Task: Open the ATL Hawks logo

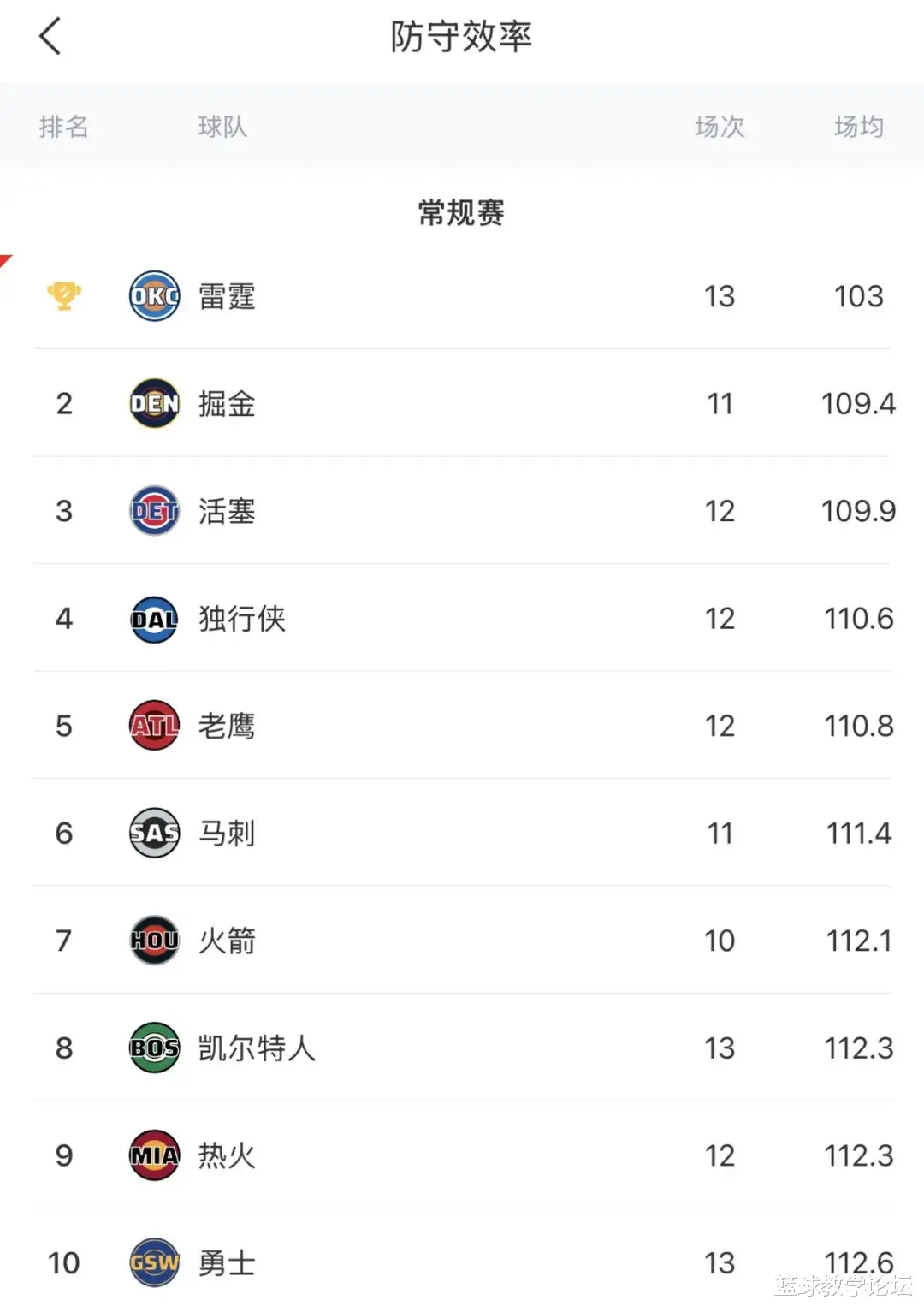Action: click(x=154, y=726)
